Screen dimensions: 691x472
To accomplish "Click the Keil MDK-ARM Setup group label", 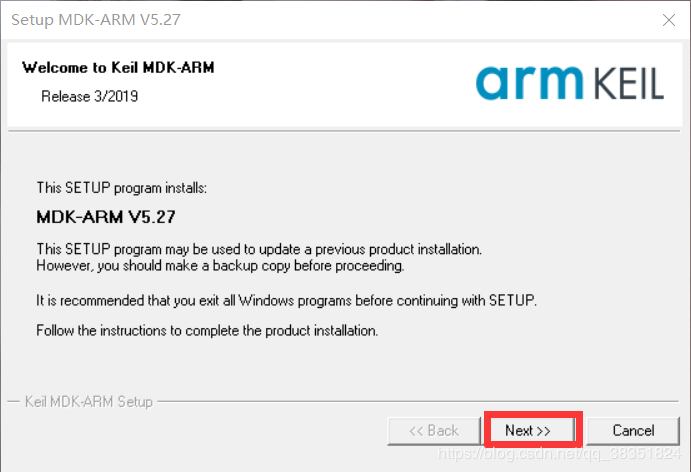I will (x=89, y=402).
